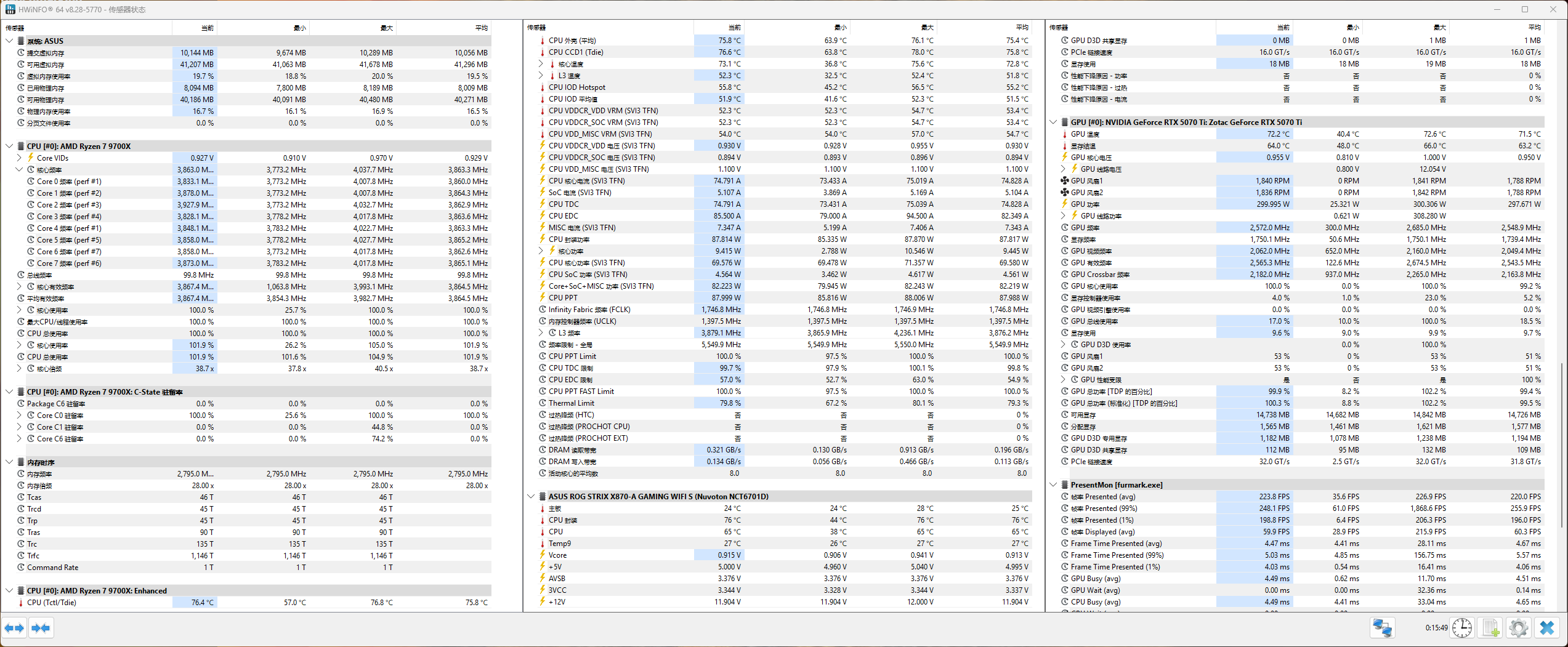This screenshot has width=1568, height=647.
Task: Open sensor settings gear icon
Action: click(1518, 628)
